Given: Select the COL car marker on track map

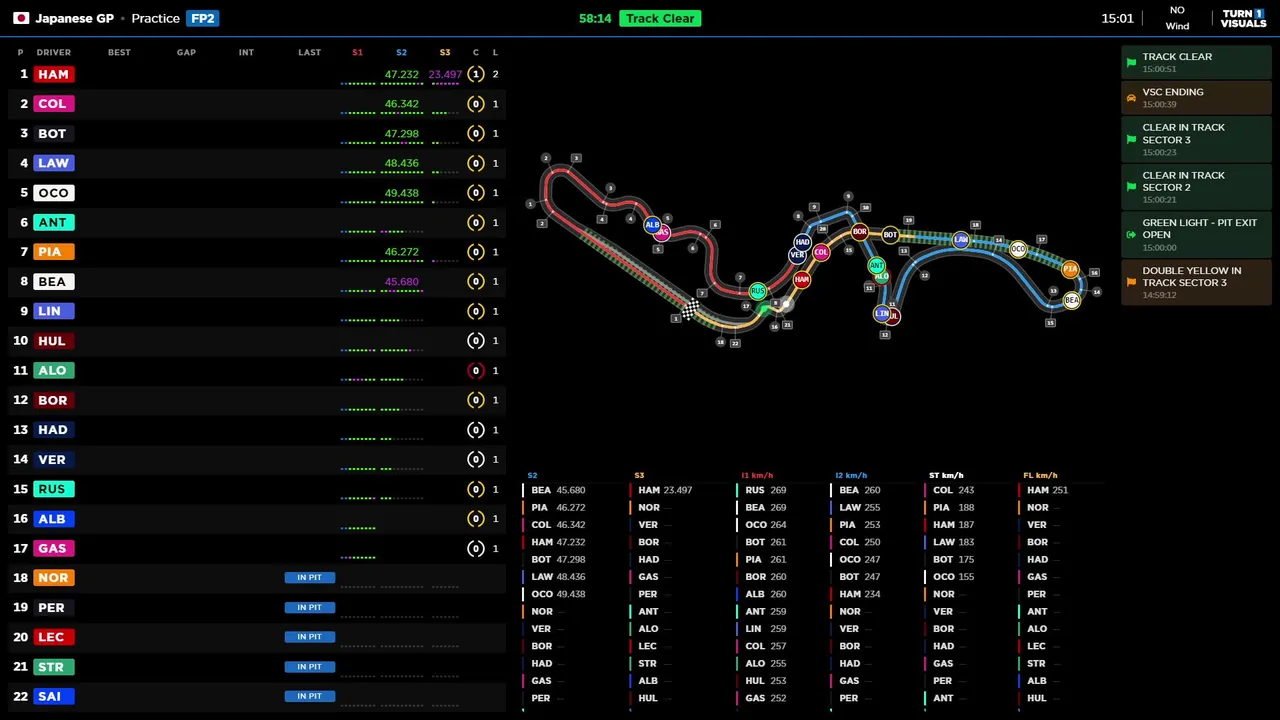Looking at the screenshot, I should (821, 252).
